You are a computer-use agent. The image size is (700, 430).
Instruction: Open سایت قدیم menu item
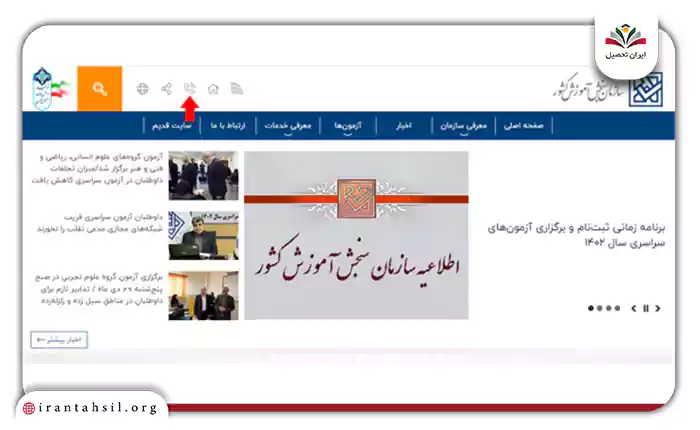coord(172,125)
